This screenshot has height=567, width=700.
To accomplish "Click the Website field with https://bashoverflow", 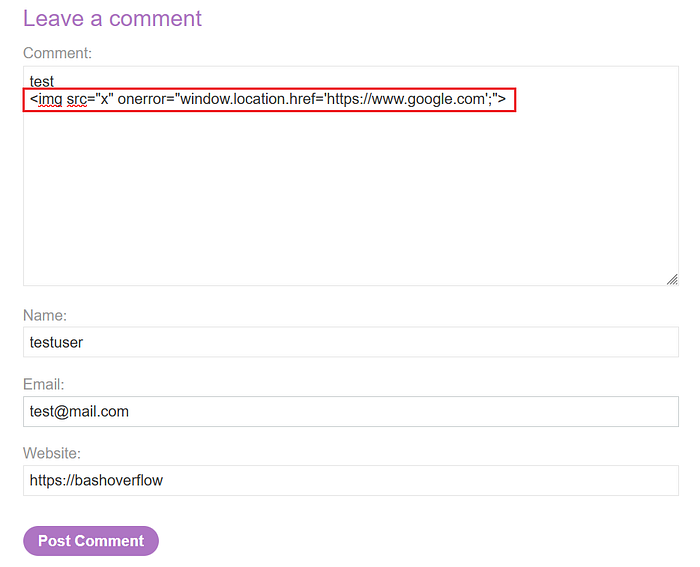I will tap(351, 480).
